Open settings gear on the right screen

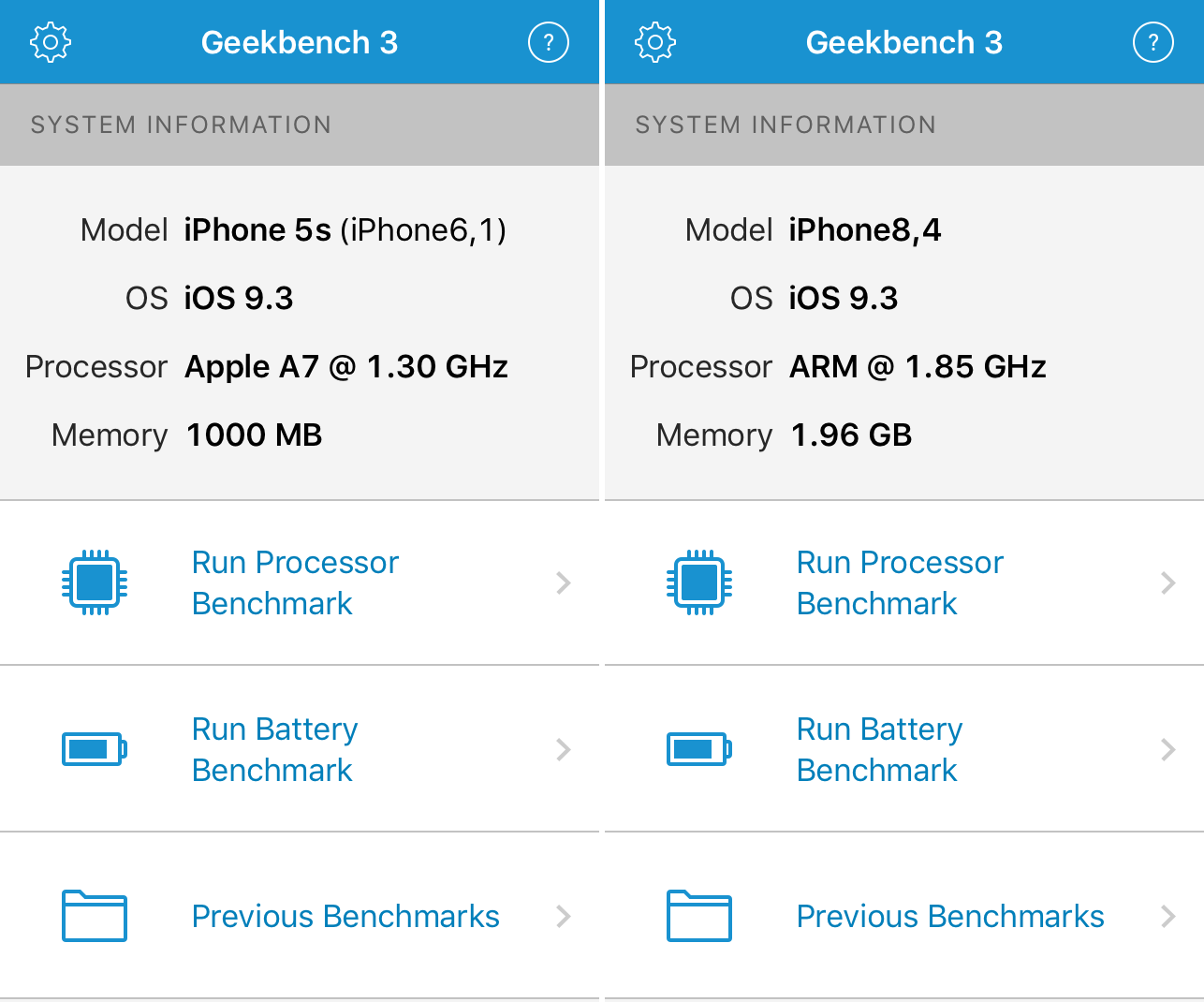coord(654,41)
